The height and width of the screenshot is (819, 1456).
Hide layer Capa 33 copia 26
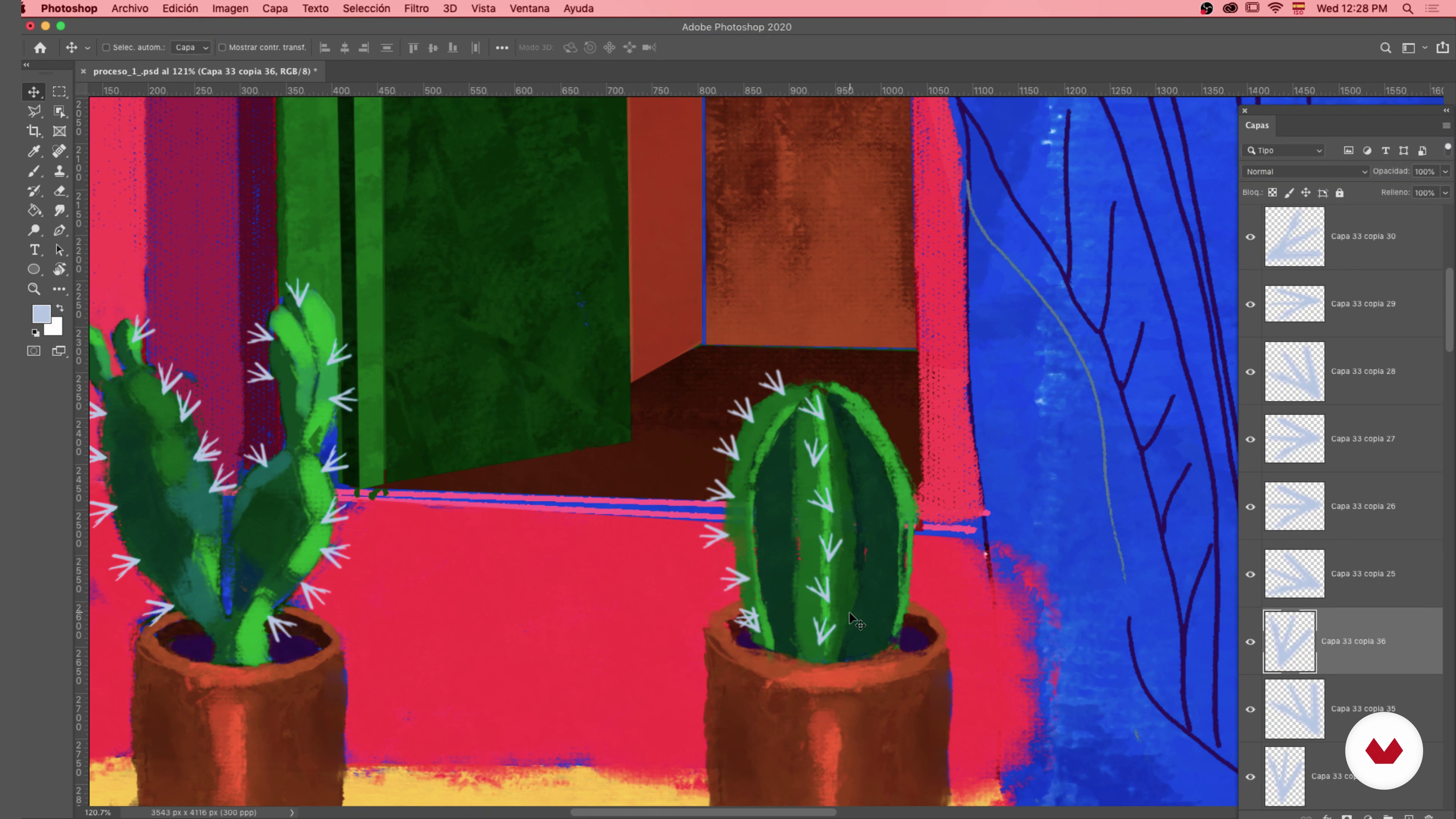(x=1250, y=507)
